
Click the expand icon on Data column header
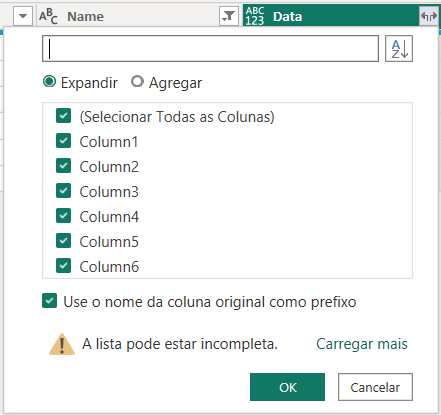[428, 16]
